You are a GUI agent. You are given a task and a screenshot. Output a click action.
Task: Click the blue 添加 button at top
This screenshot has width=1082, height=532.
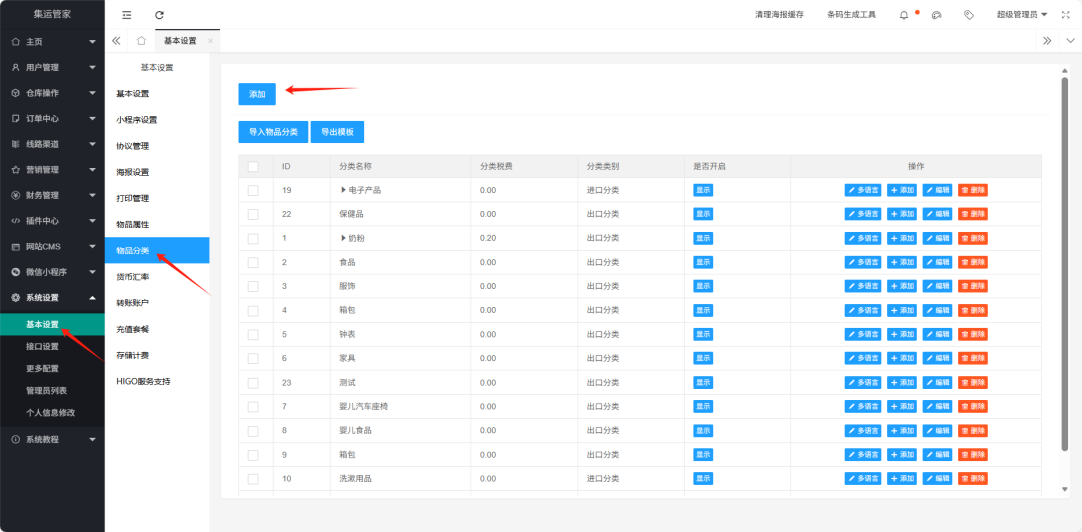point(257,94)
